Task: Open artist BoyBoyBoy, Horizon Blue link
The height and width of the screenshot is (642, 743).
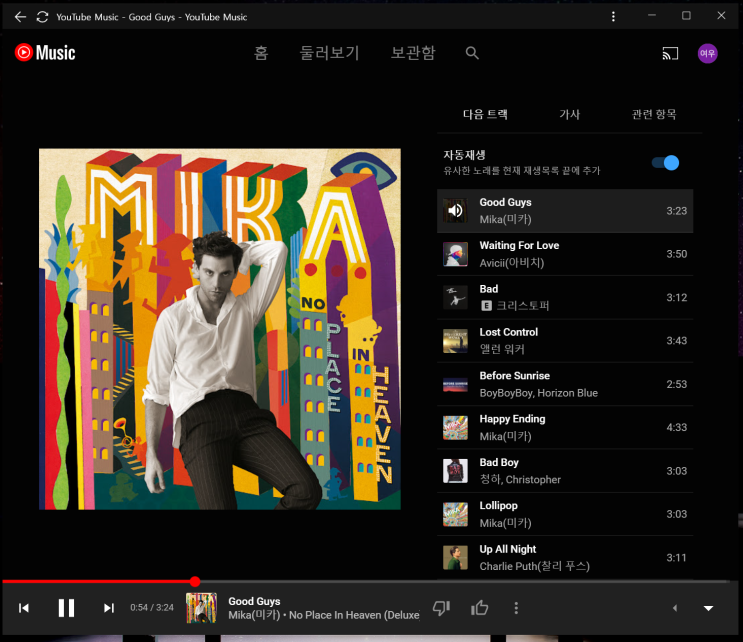Action: pyautogui.click(x=539, y=393)
